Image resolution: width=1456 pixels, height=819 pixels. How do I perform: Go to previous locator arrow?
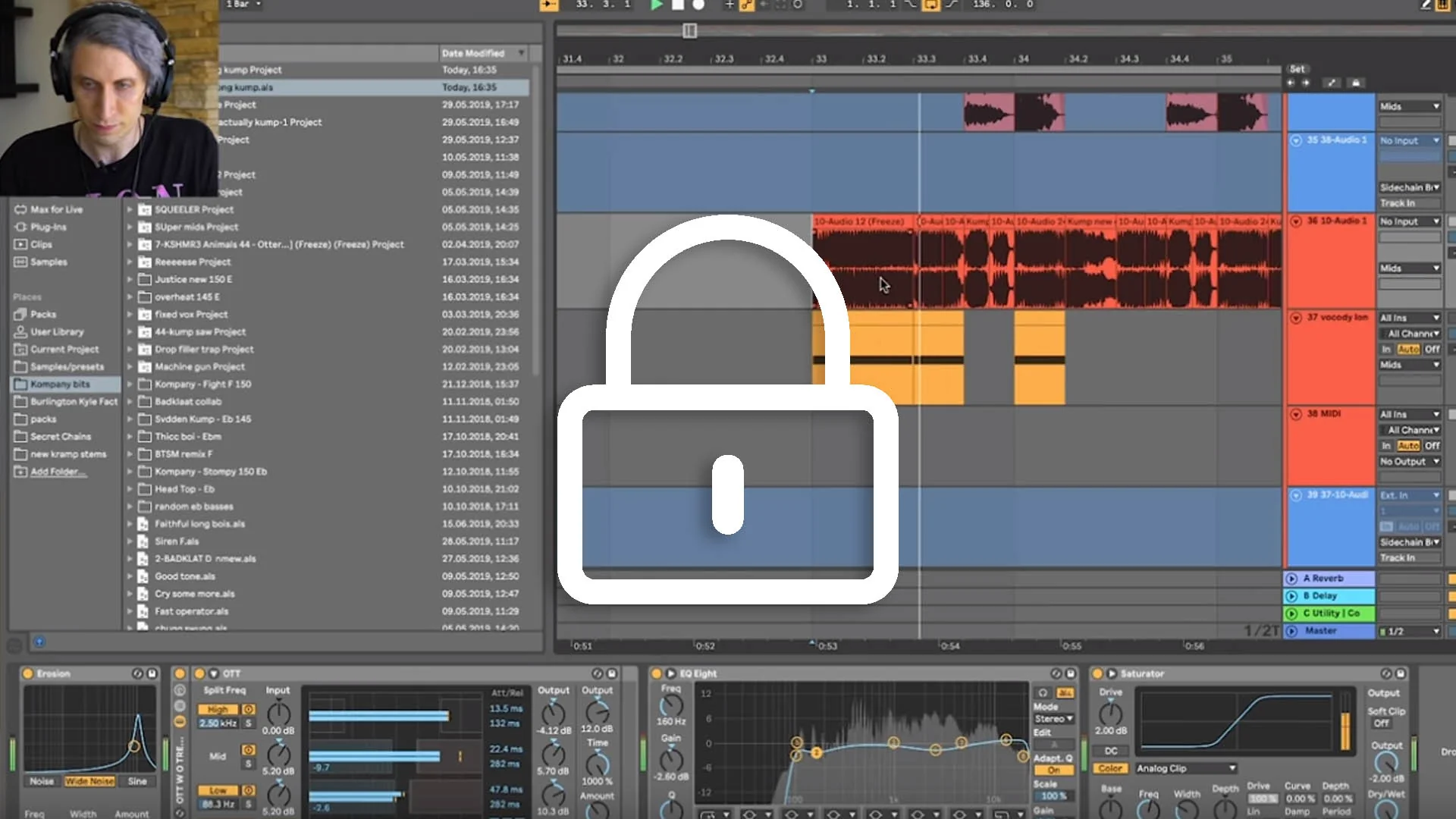[x=1291, y=83]
